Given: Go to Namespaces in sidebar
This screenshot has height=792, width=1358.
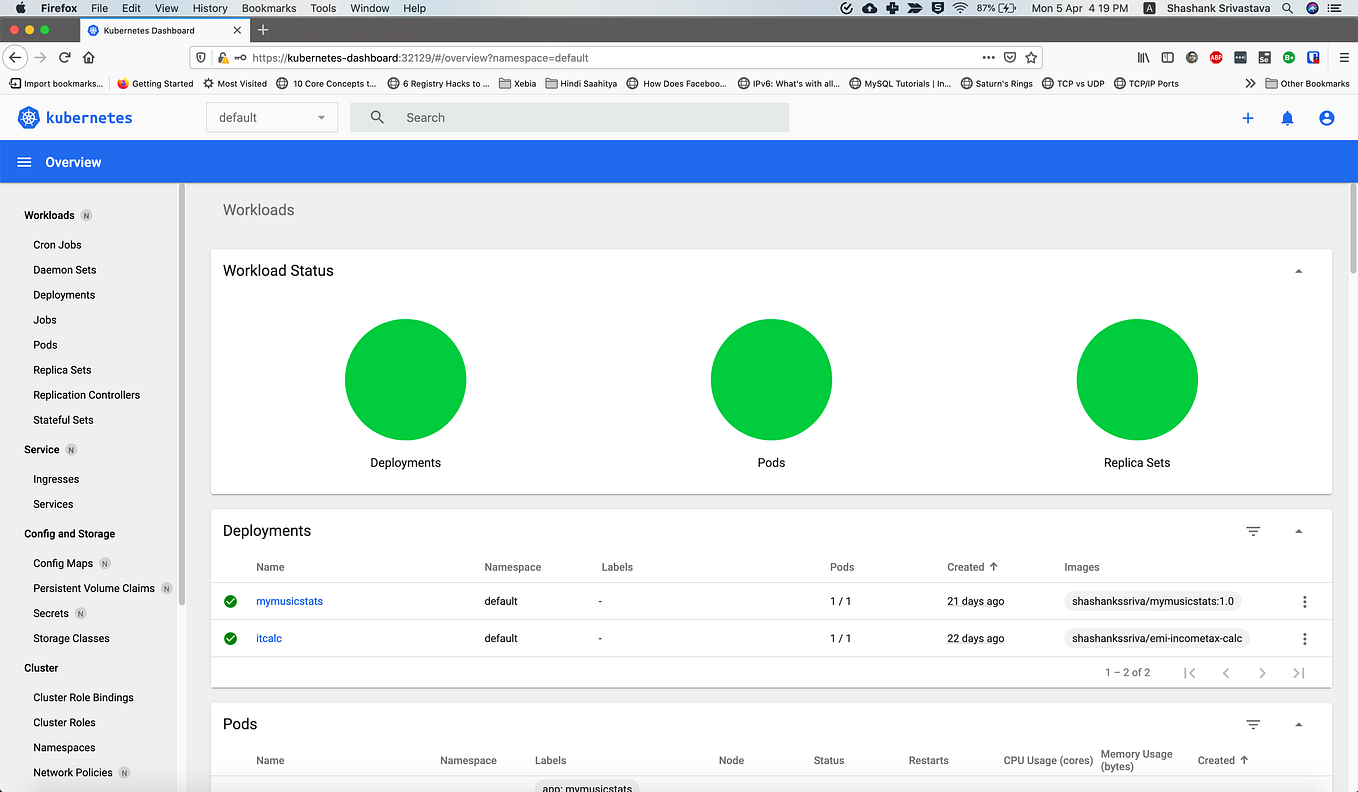Looking at the screenshot, I should [x=64, y=748].
